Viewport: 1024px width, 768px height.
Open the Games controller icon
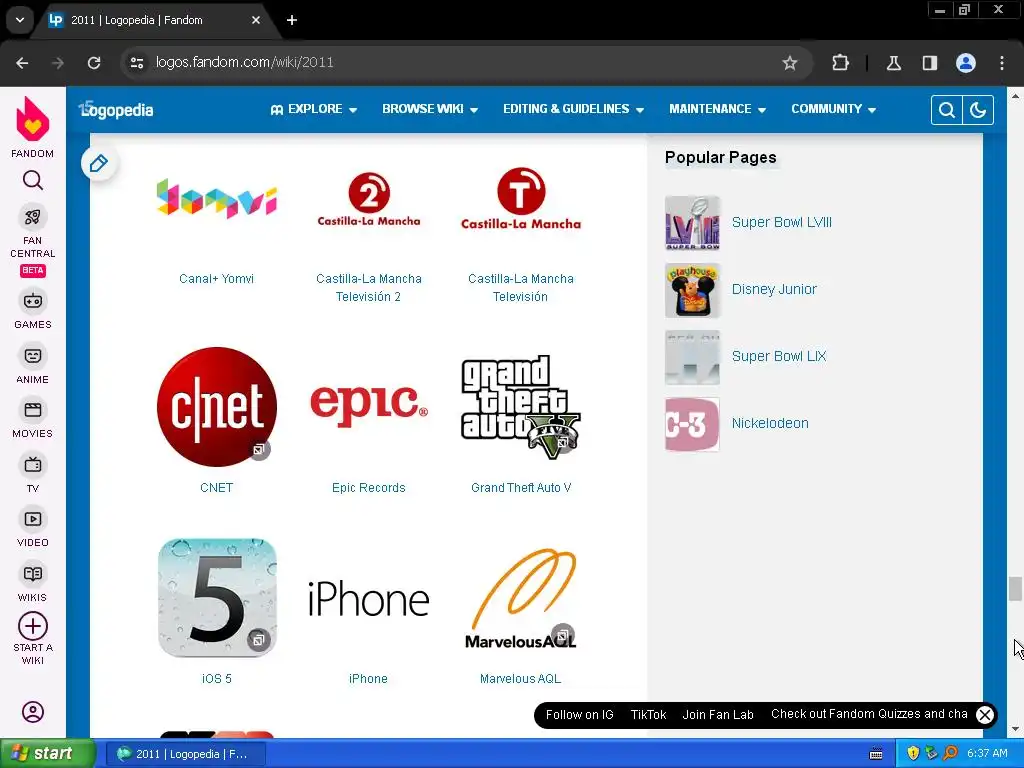pos(33,301)
